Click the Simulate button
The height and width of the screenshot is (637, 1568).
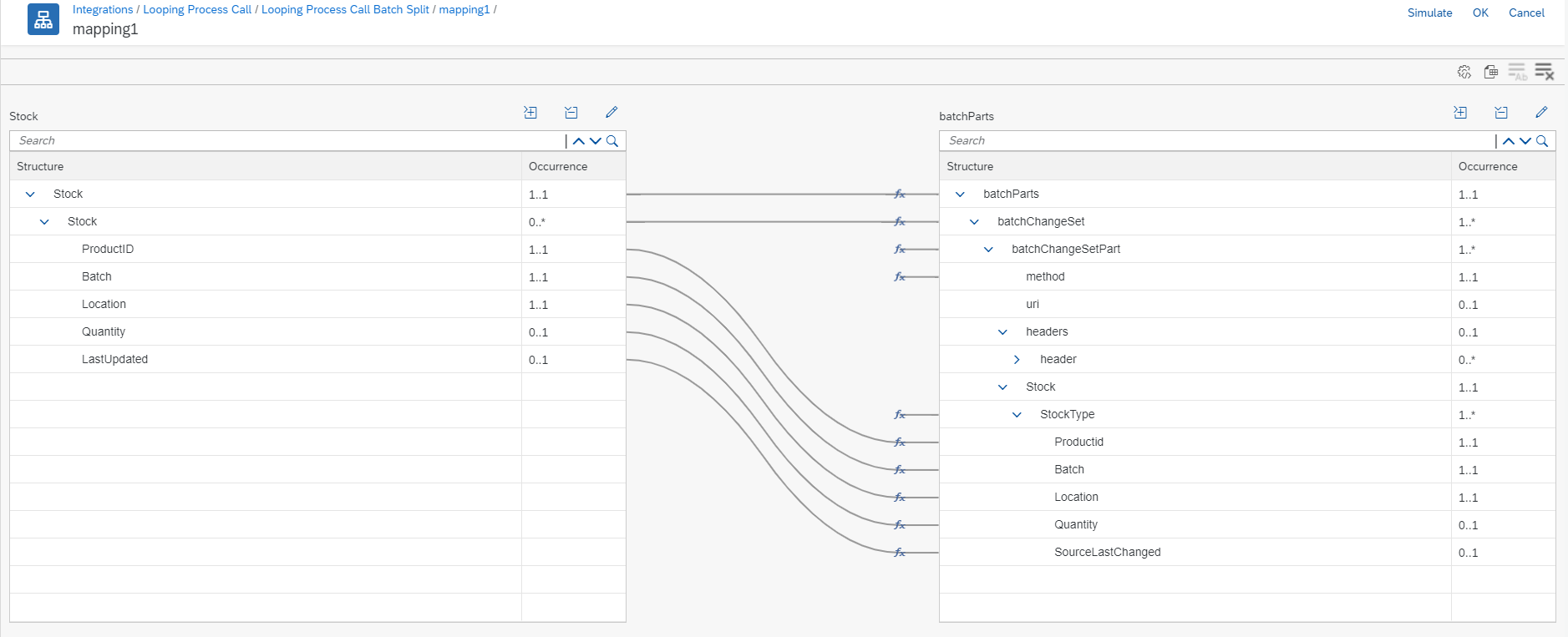click(1429, 13)
